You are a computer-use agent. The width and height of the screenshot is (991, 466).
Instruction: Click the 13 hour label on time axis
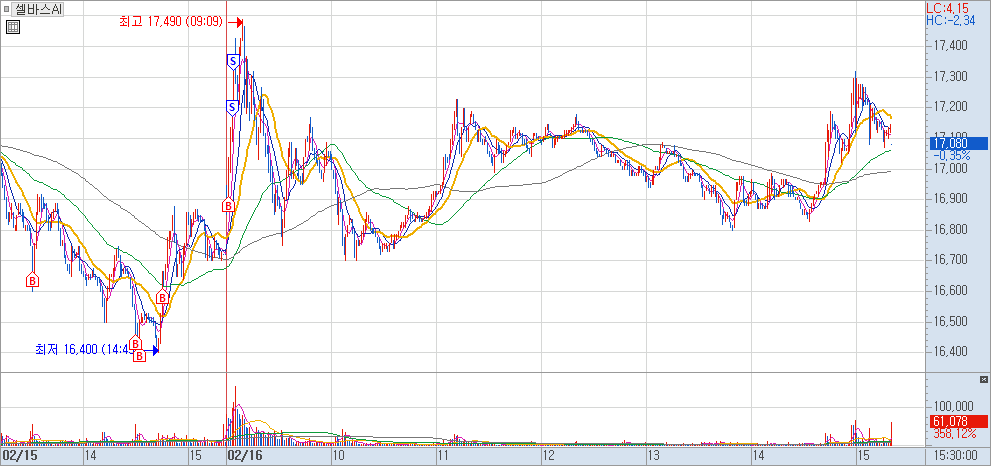[653, 455]
